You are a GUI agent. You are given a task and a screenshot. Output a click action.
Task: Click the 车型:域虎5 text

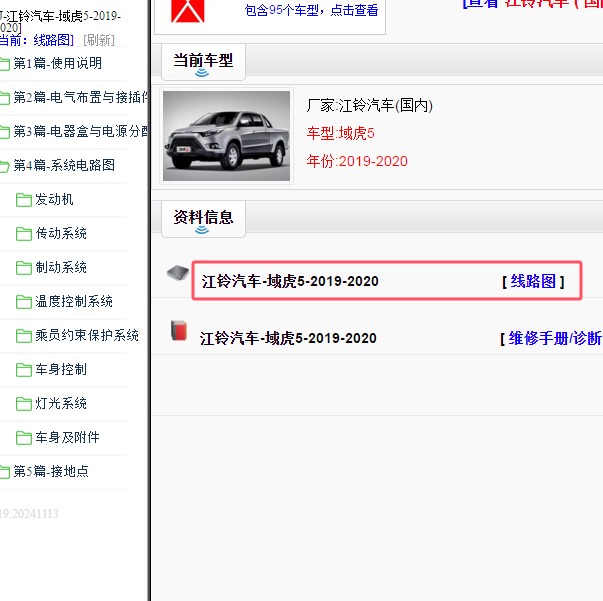(x=341, y=133)
